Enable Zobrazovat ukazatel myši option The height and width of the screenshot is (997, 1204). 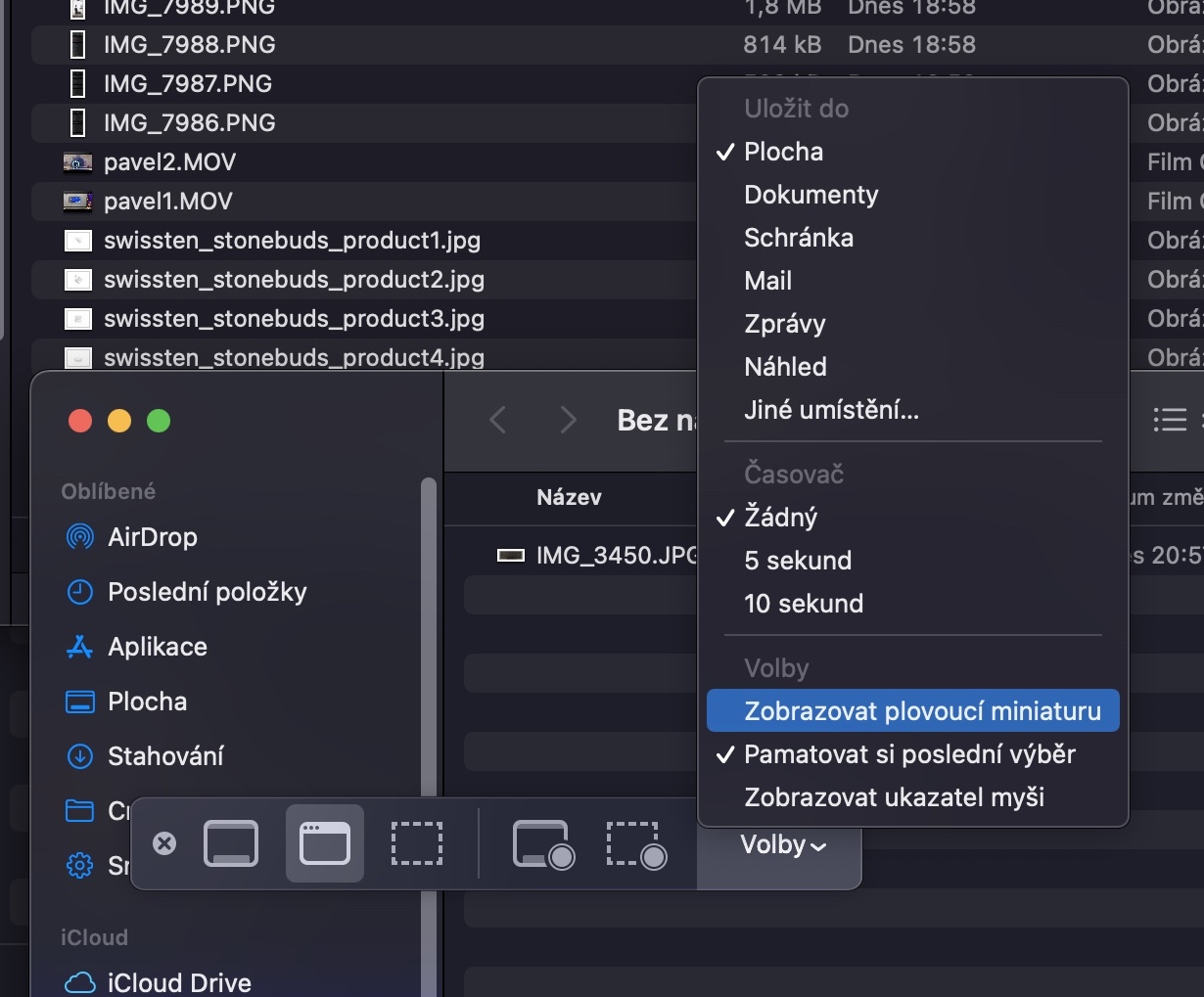(894, 797)
